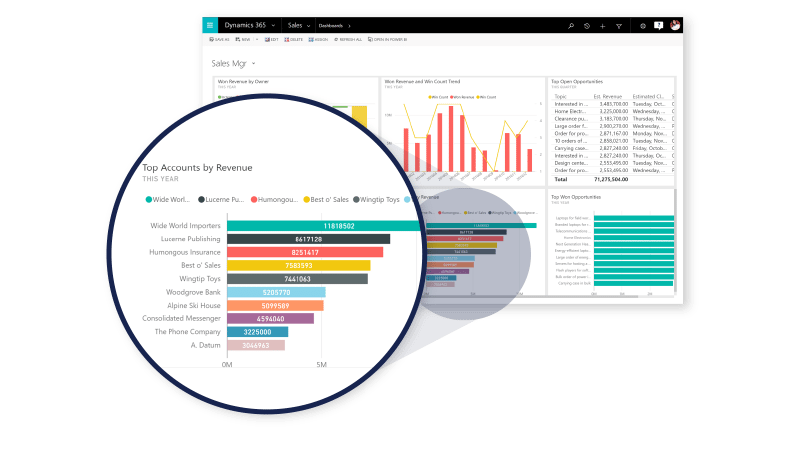Click the Lucerne Pu... legend color dot
The height and width of the screenshot is (450, 800).
pyautogui.click(x=202, y=199)
